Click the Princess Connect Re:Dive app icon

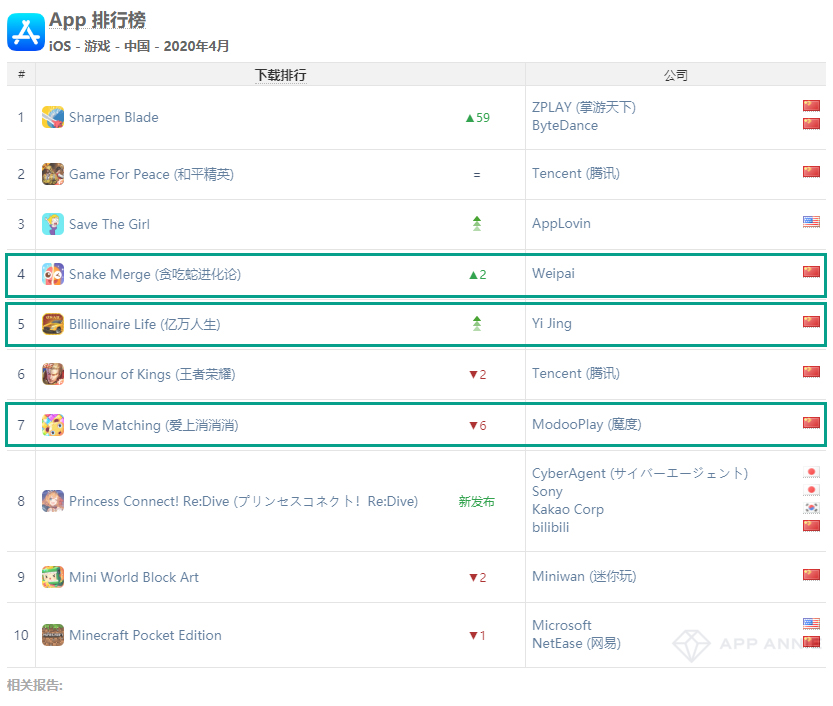tap(53, 501)
